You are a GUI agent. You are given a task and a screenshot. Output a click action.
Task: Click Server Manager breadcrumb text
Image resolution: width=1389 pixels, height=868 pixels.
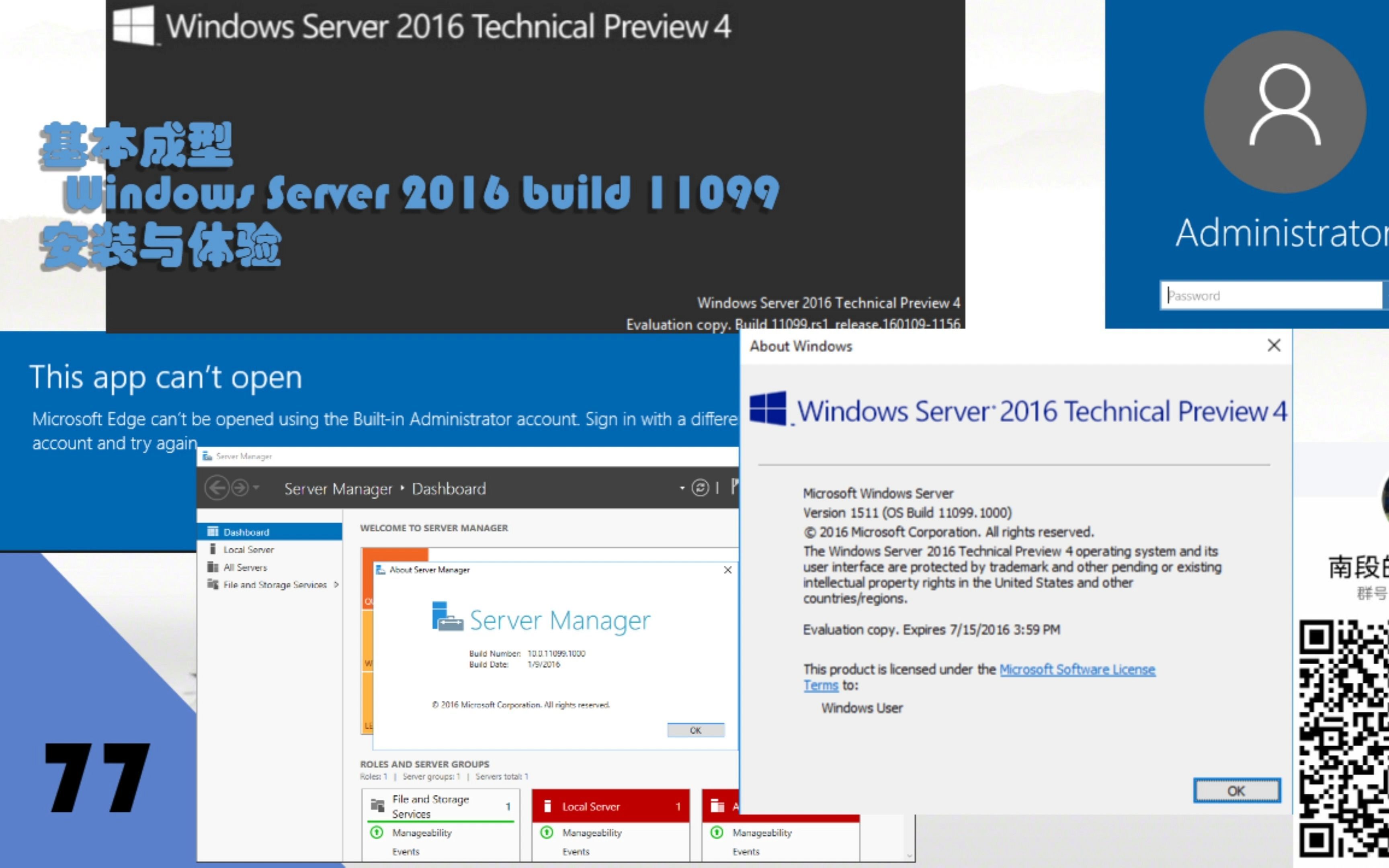pos(338,489)
